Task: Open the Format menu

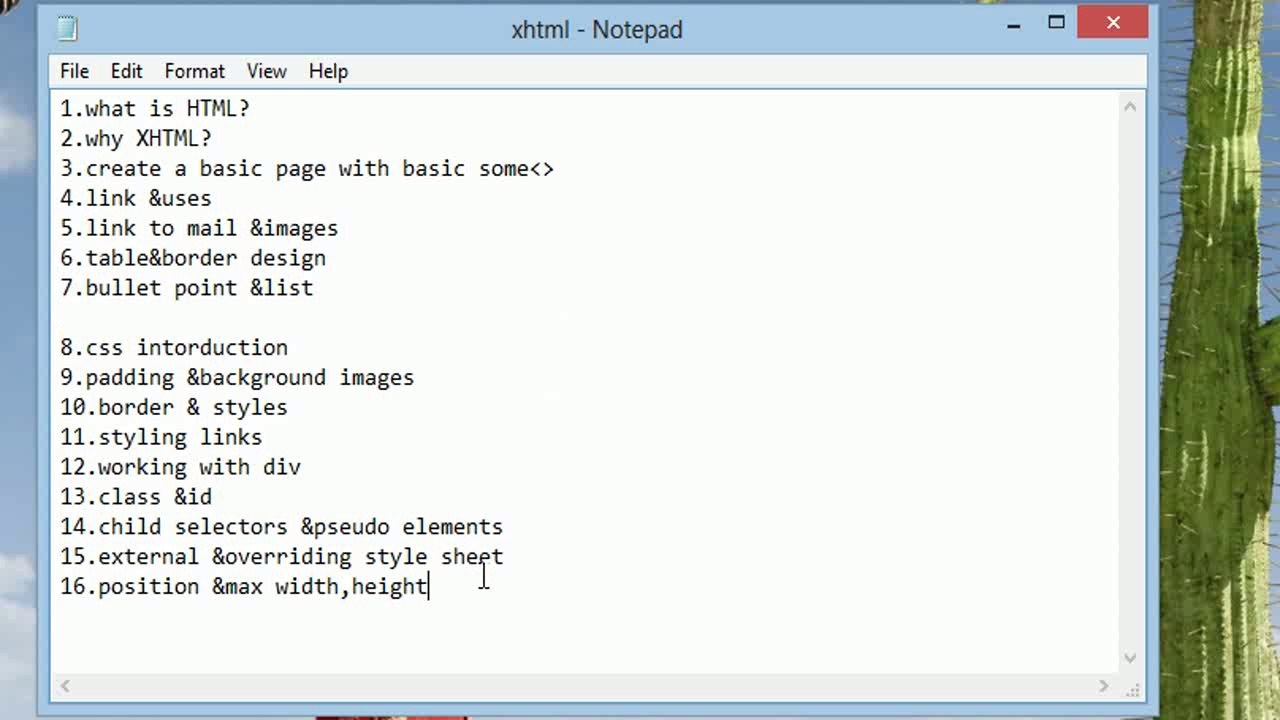Action: coord(194,71)
